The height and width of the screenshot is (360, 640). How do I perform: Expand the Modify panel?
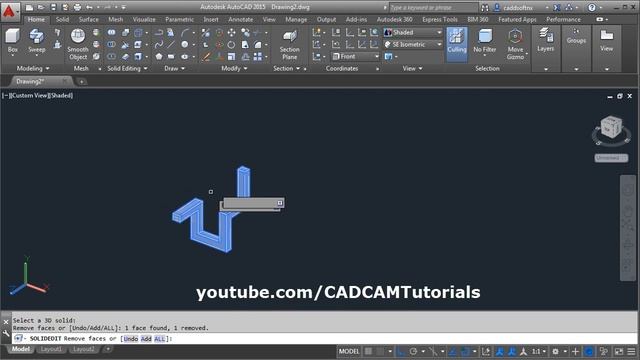pos(234,69)
